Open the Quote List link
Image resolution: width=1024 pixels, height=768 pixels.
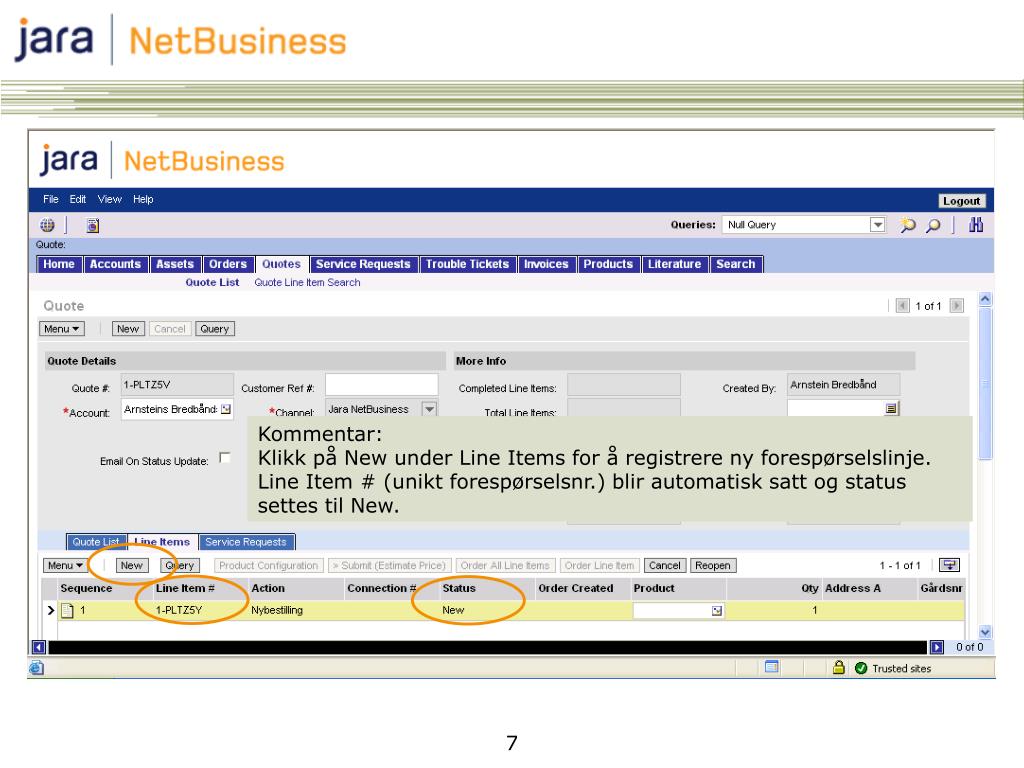tap(212, 283)
